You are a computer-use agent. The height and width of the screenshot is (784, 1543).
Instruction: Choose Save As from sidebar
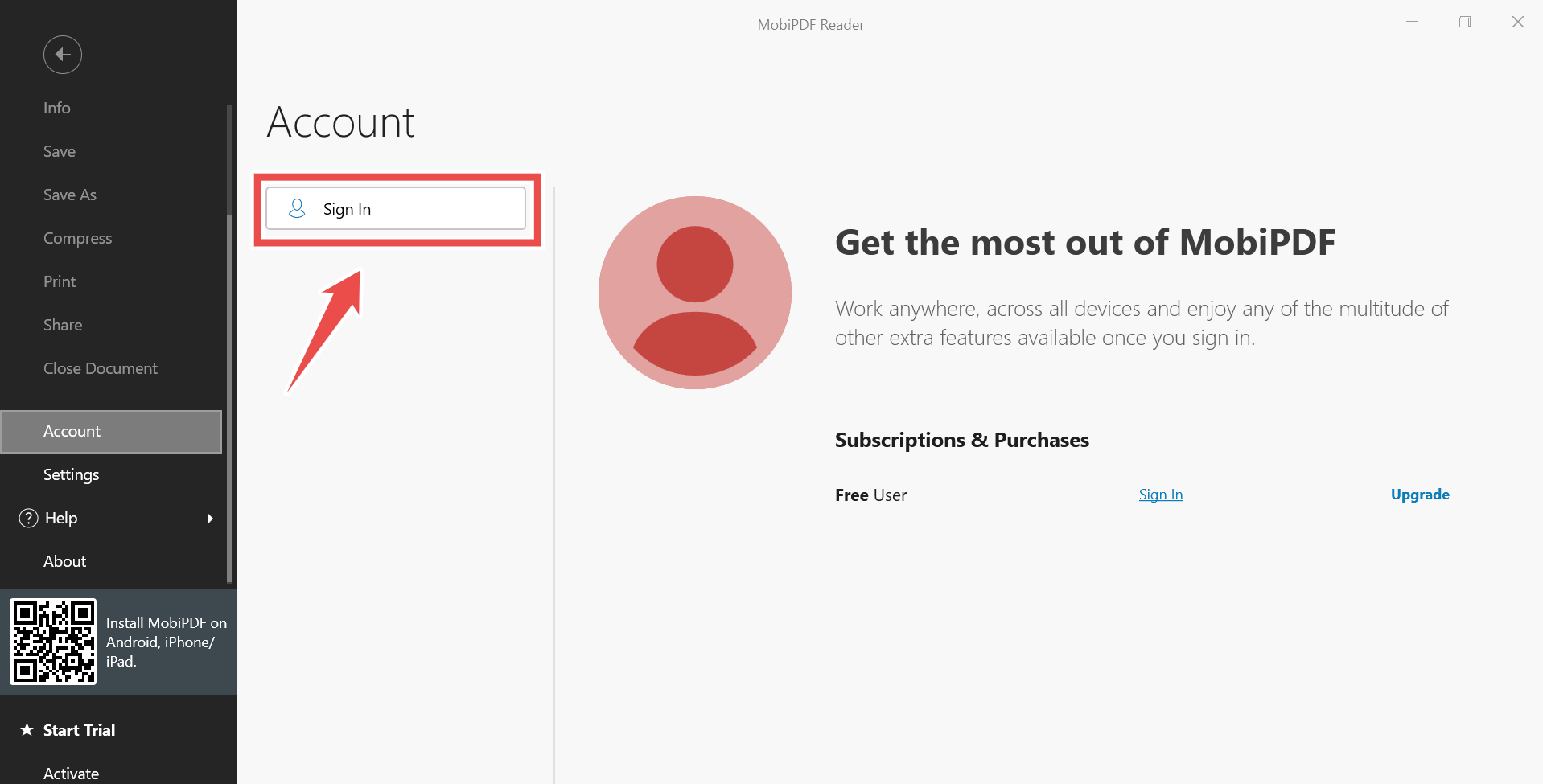(x=70, y=195)
